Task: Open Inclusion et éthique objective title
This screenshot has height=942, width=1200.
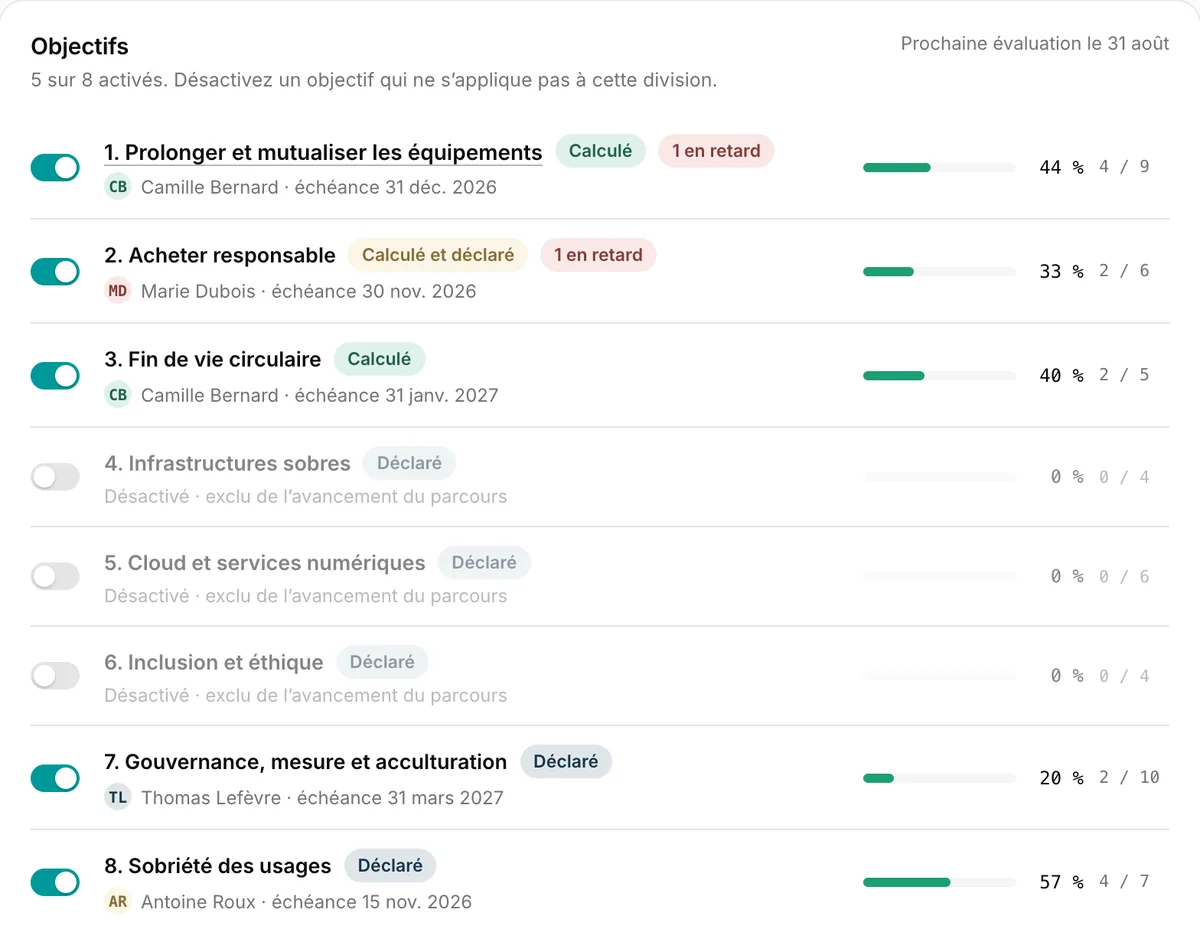Action: tap(214, 663)
